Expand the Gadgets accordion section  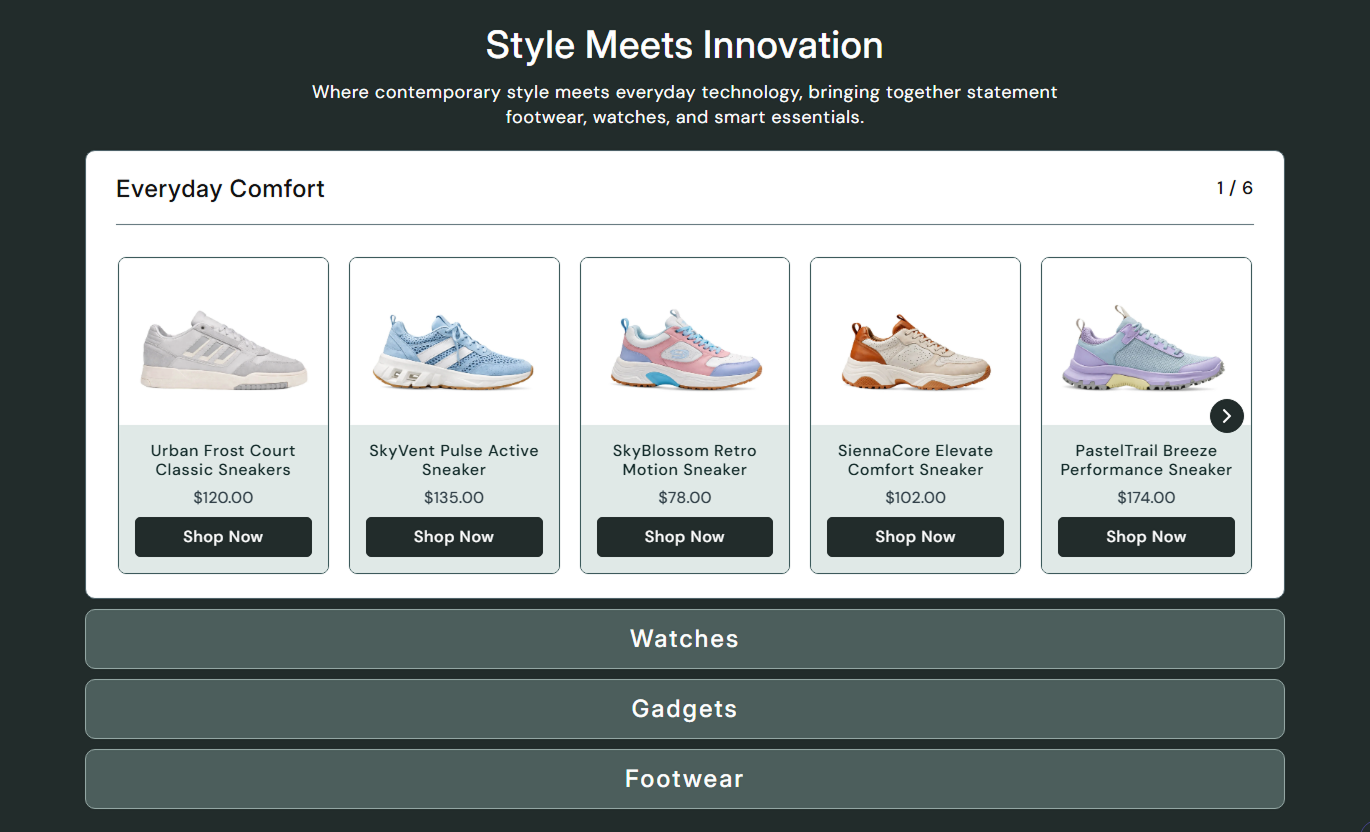pyautogui.click(x=685, y=709)
